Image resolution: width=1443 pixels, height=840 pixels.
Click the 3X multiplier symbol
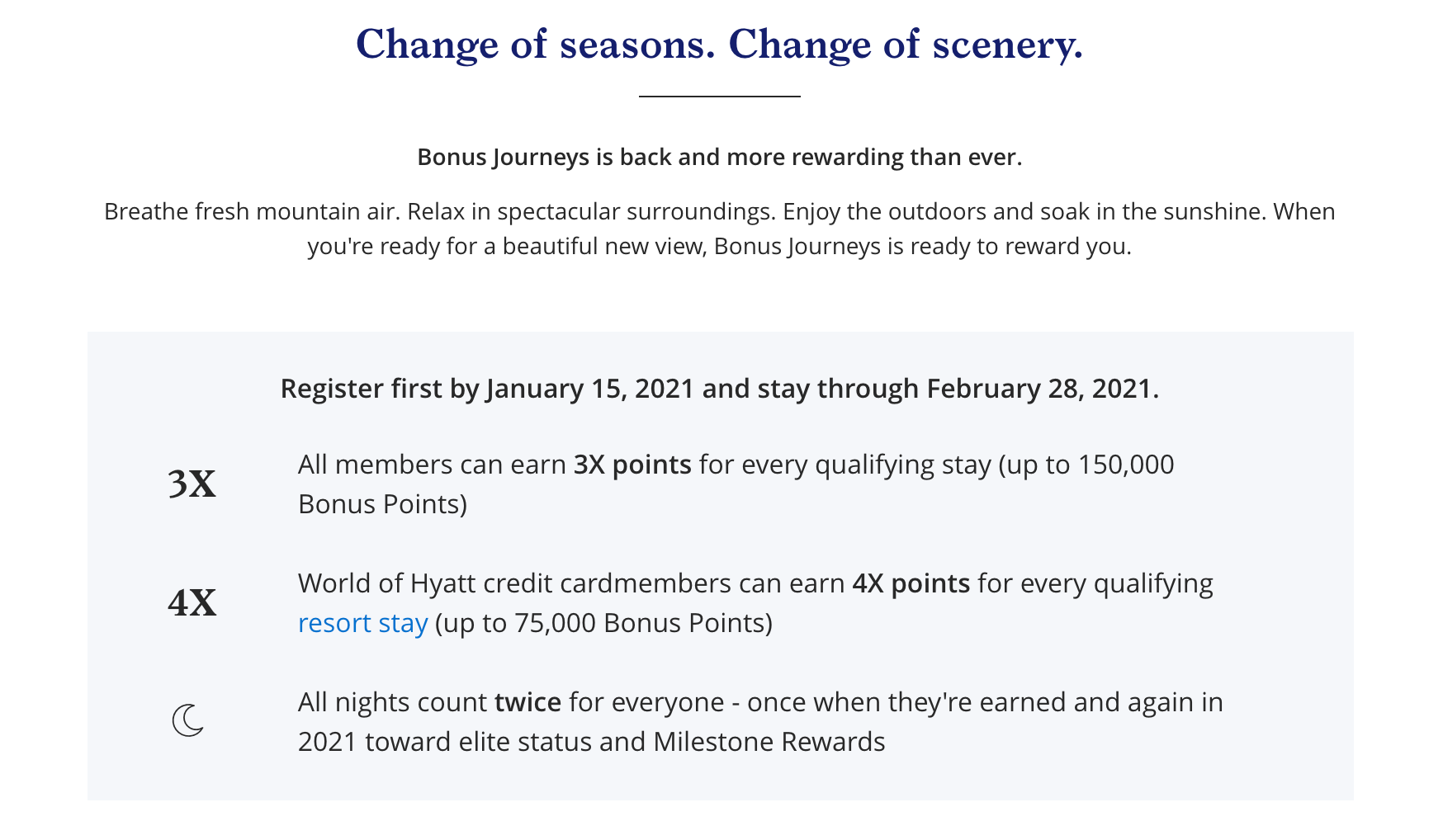[x=192, y=484]
